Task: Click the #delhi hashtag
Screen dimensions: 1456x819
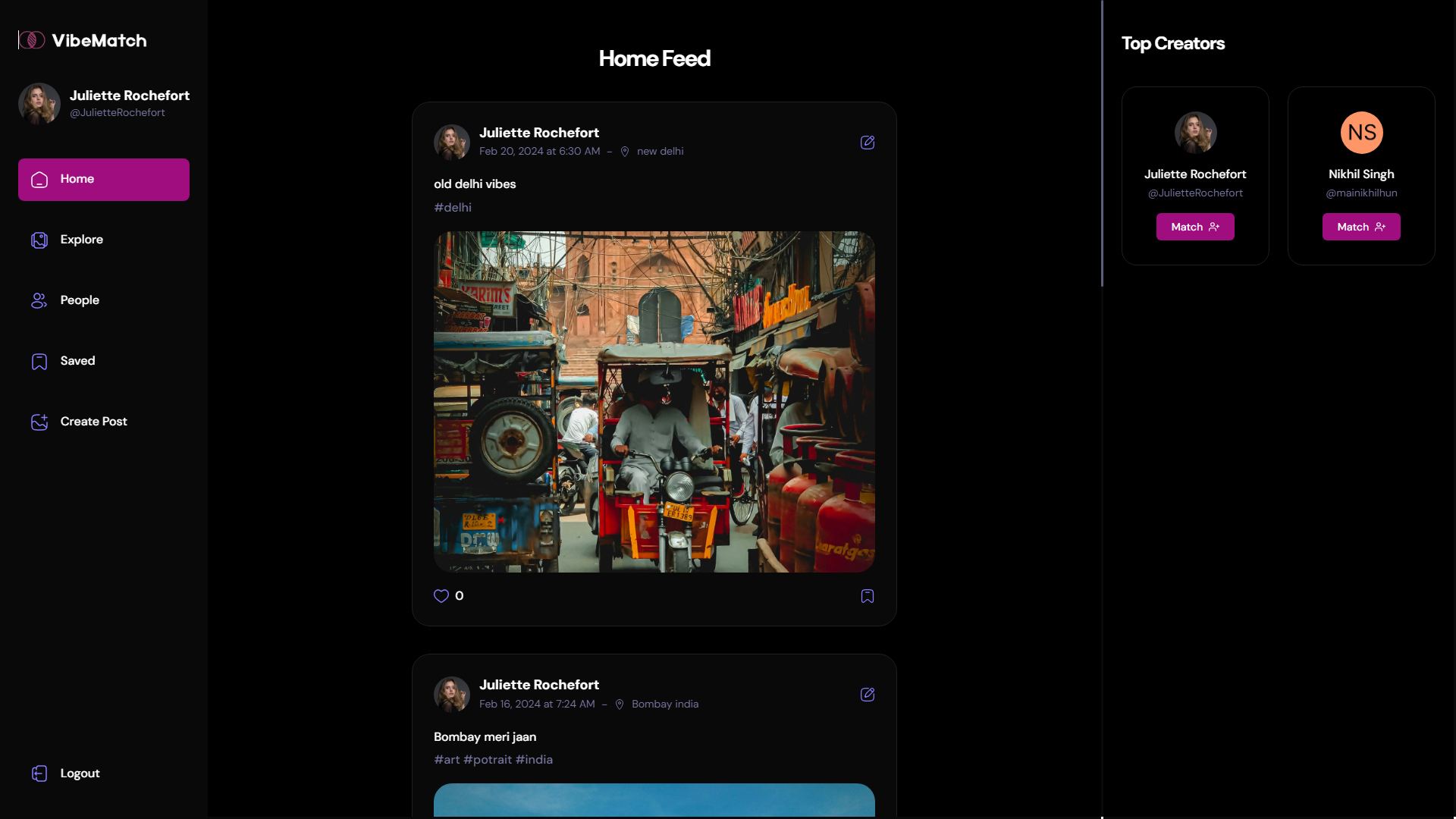Action: click(x=453, y=207)
